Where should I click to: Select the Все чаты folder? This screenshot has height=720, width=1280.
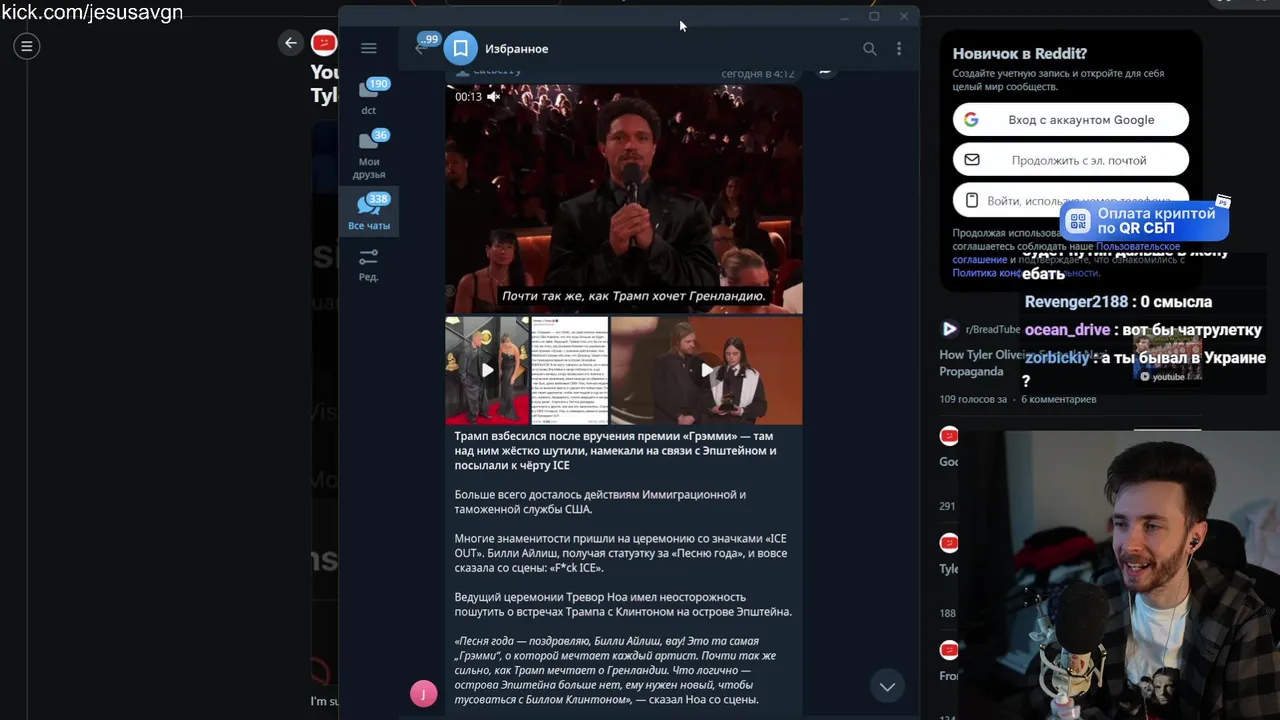369,212
